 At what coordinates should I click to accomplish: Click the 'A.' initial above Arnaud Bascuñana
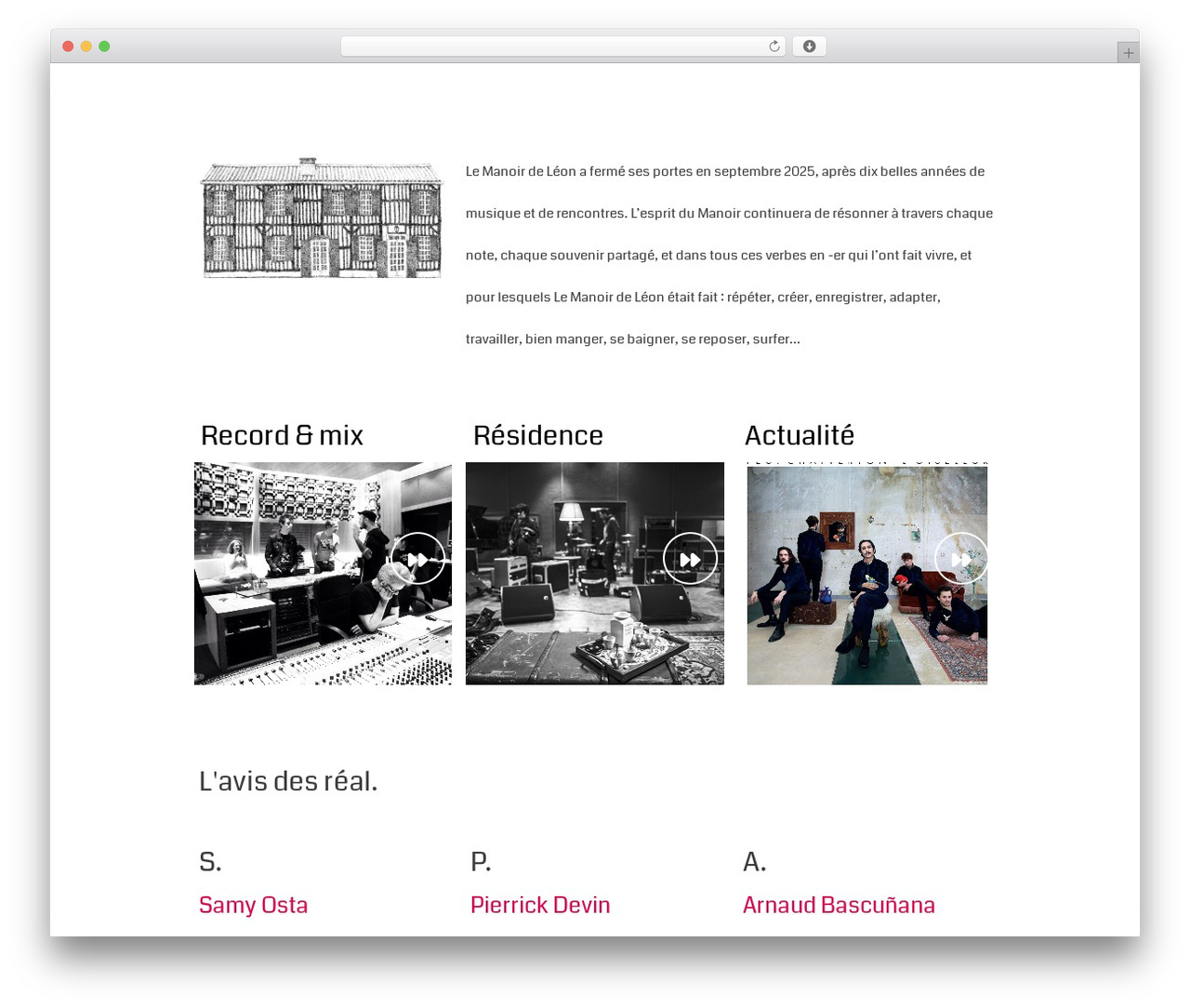tap(755, 862)
